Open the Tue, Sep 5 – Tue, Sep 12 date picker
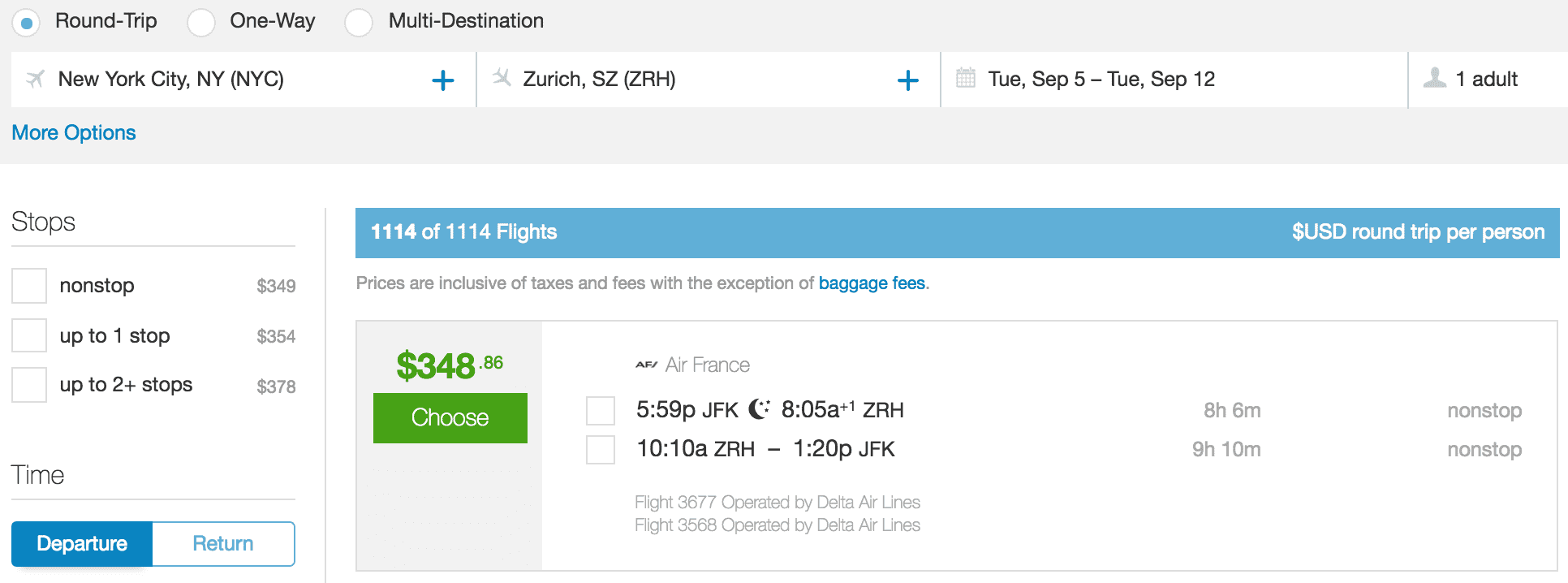The height and width of the screenshot is (583, 1568). pos(1174,80)
